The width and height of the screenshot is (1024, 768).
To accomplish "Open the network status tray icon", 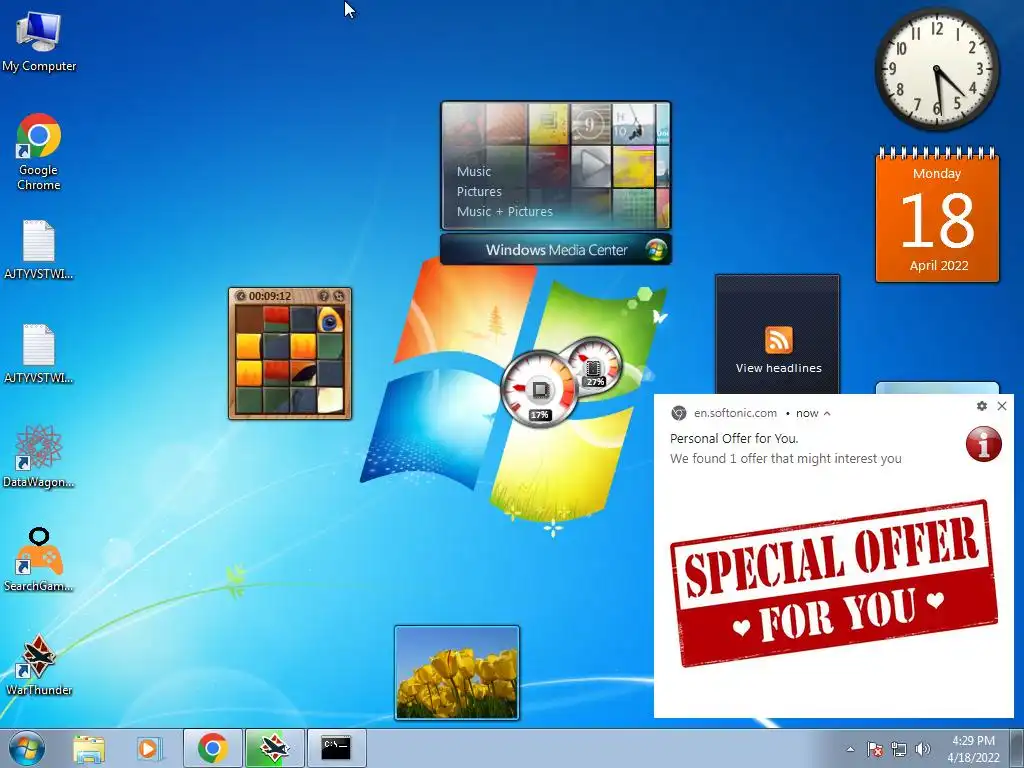I will click(899, 749).
